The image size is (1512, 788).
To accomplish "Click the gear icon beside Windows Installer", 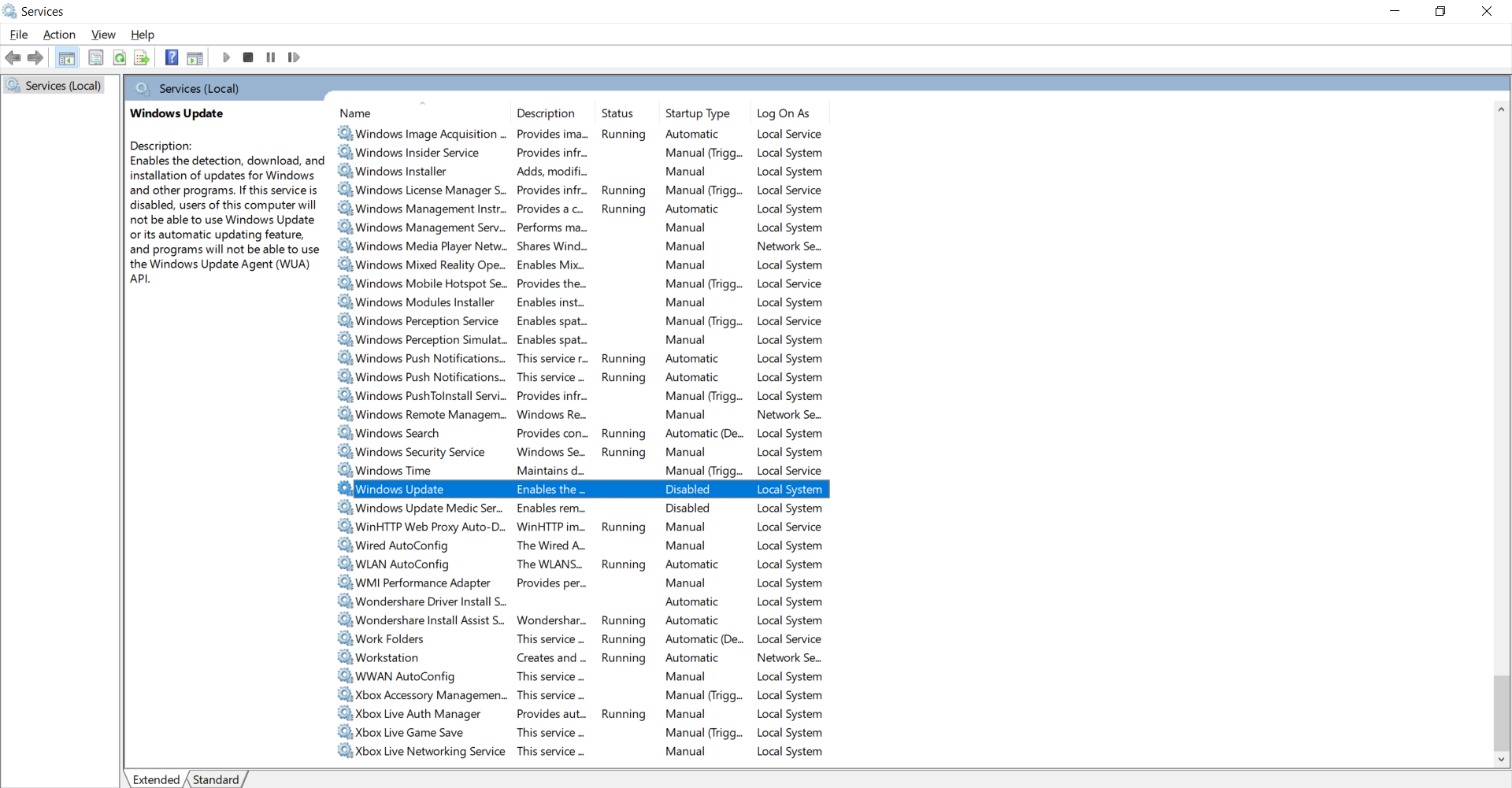I will (x=345, y=171).
